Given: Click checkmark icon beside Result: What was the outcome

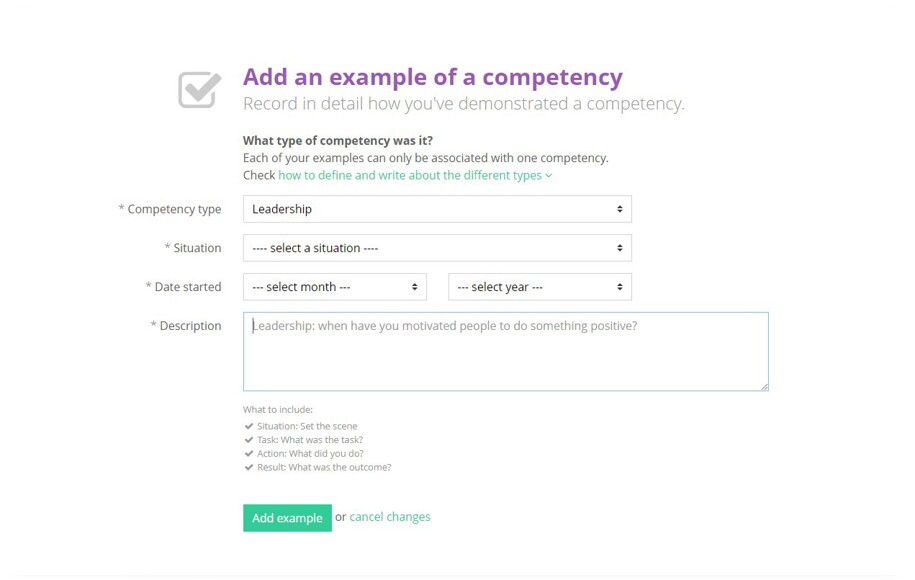Looking at the screenshot, I should [x=249, y=467].
